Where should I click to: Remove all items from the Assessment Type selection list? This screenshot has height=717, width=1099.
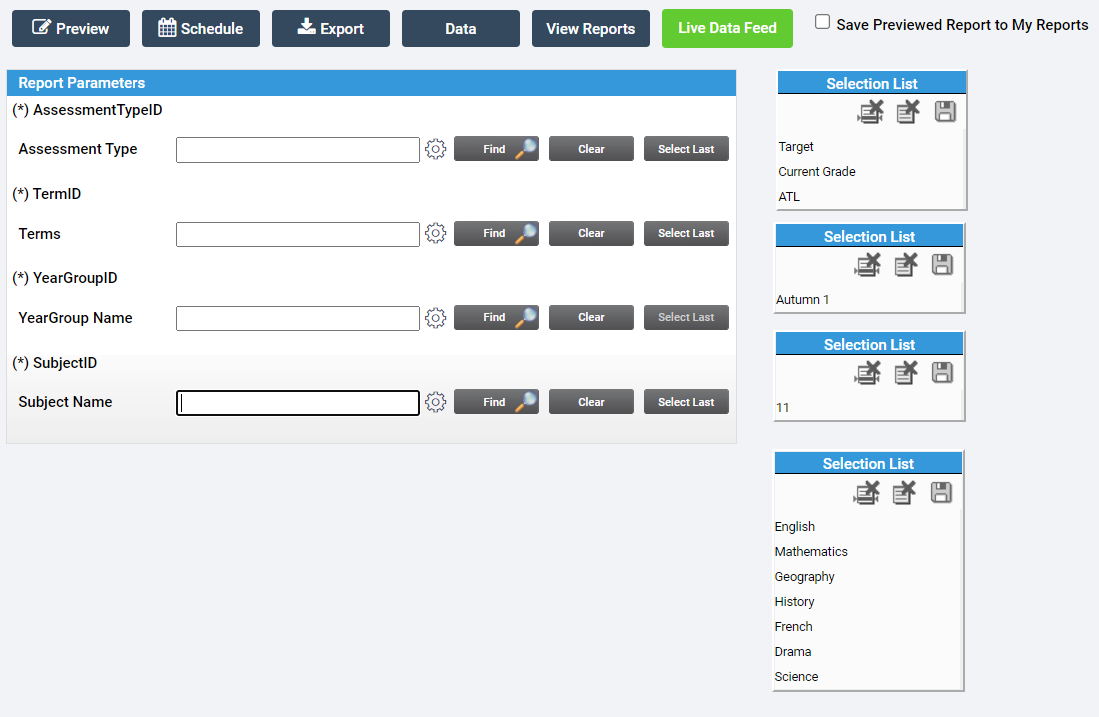(870, 111)
